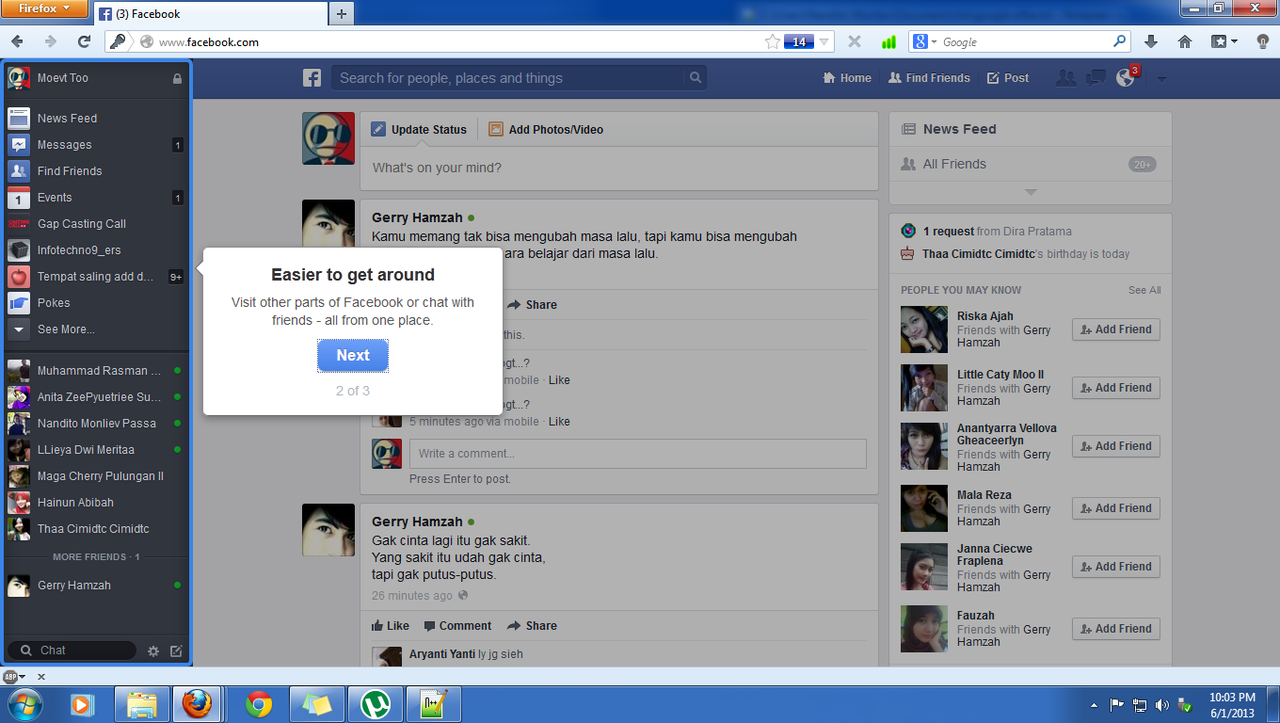The width and height of the screenshot is (1280, 723).
Task: Open friend requests icon in top bar
Action: coord(1066,78)
